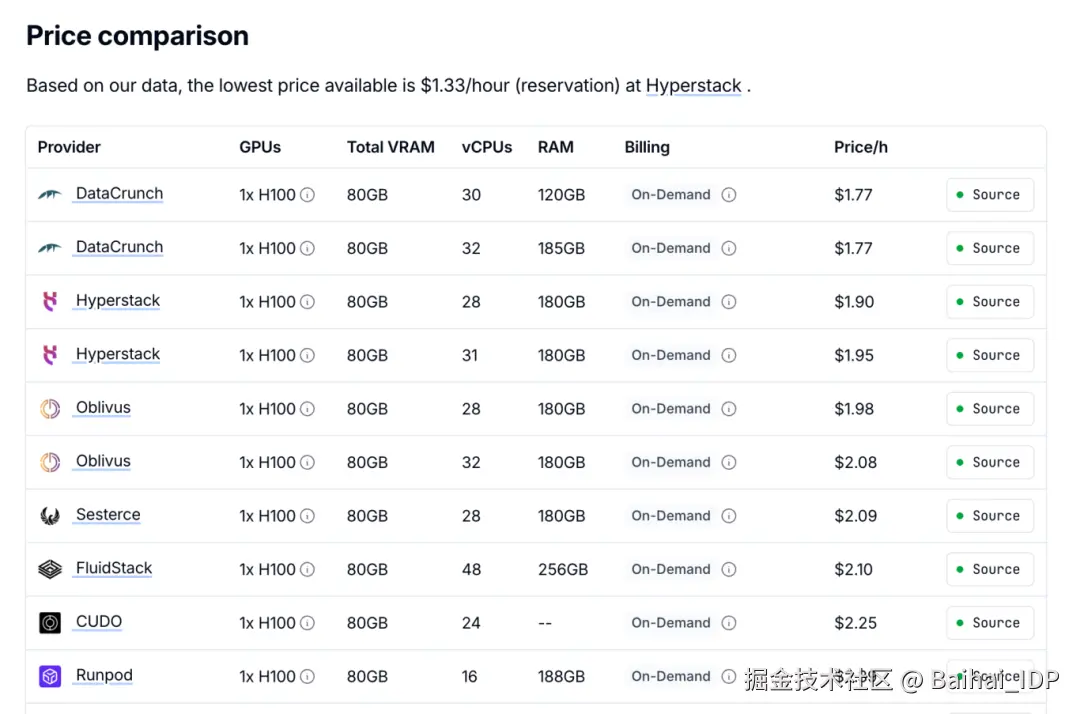Screen dimensions: 1080x714
Task: Click the Provider column header
Action: click(x=69, y=147)
